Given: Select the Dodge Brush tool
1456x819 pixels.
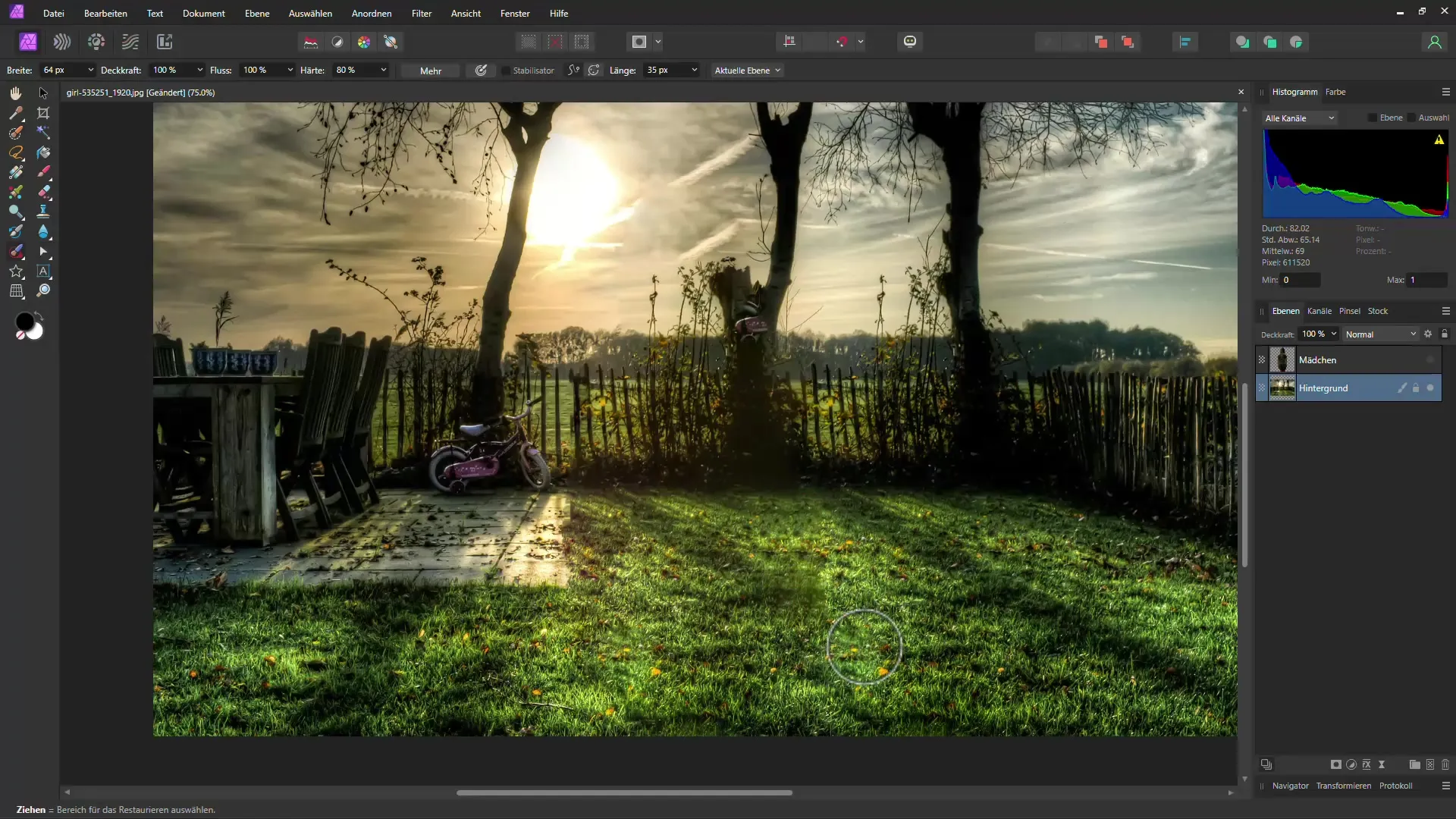Looking at the screenshot, I should (16, 212).
